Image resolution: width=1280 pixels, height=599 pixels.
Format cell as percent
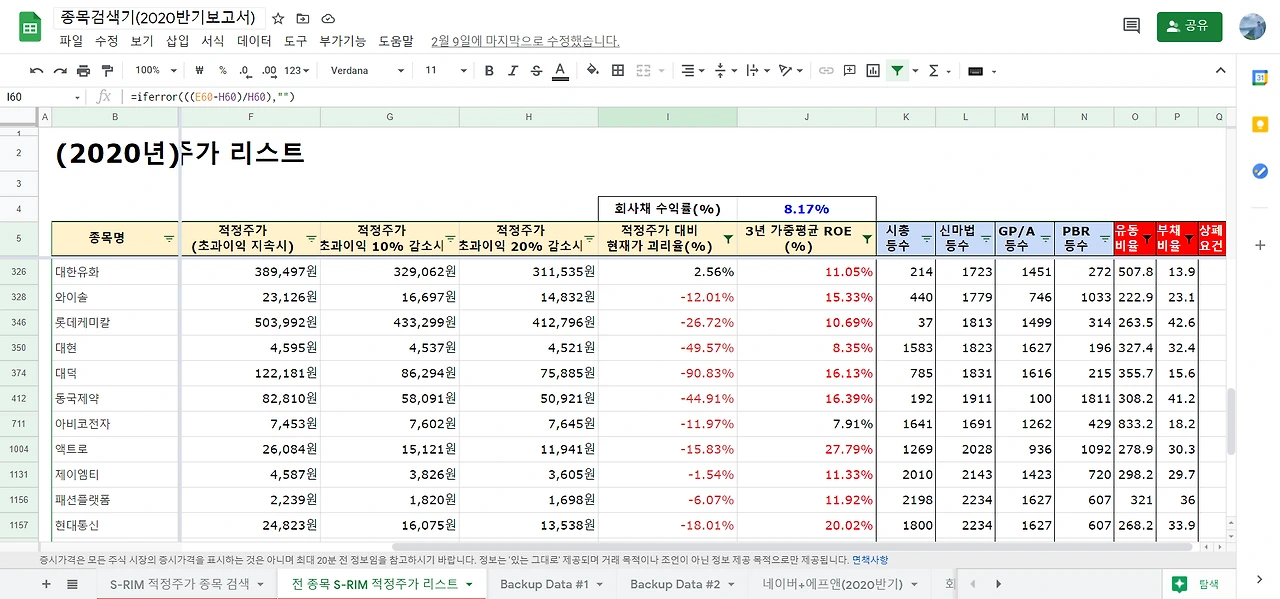(x=222, y=71)
